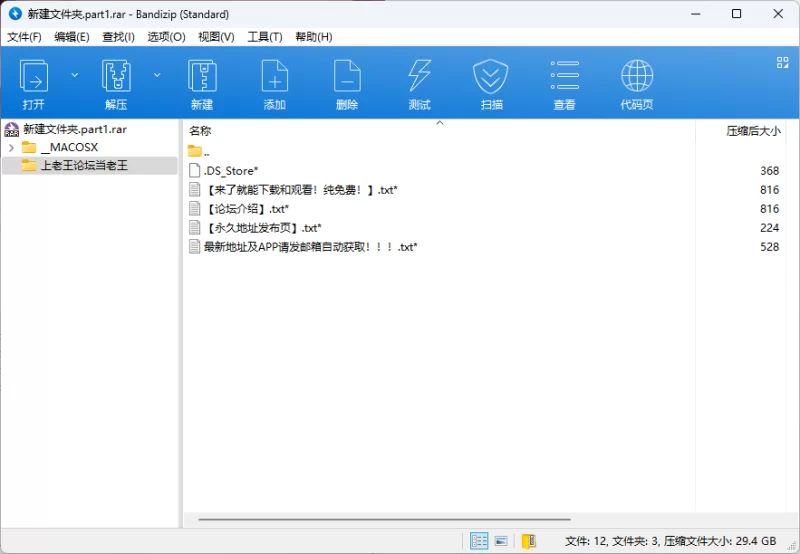Click the horizontal scrollbar of the file list
Screen dimensions: 800x554
(385, 519)
